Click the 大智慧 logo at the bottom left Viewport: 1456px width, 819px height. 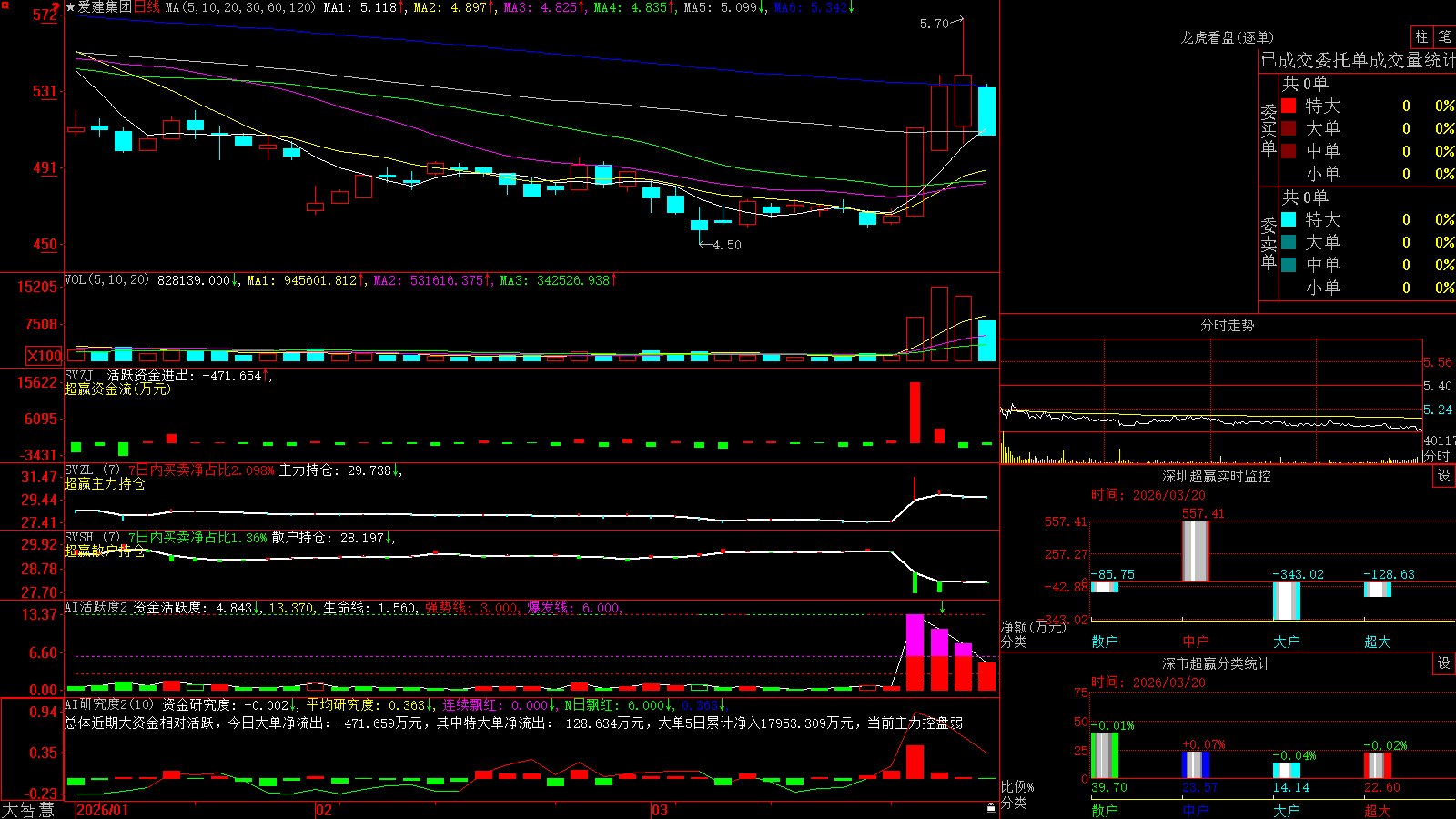[28, 810]
